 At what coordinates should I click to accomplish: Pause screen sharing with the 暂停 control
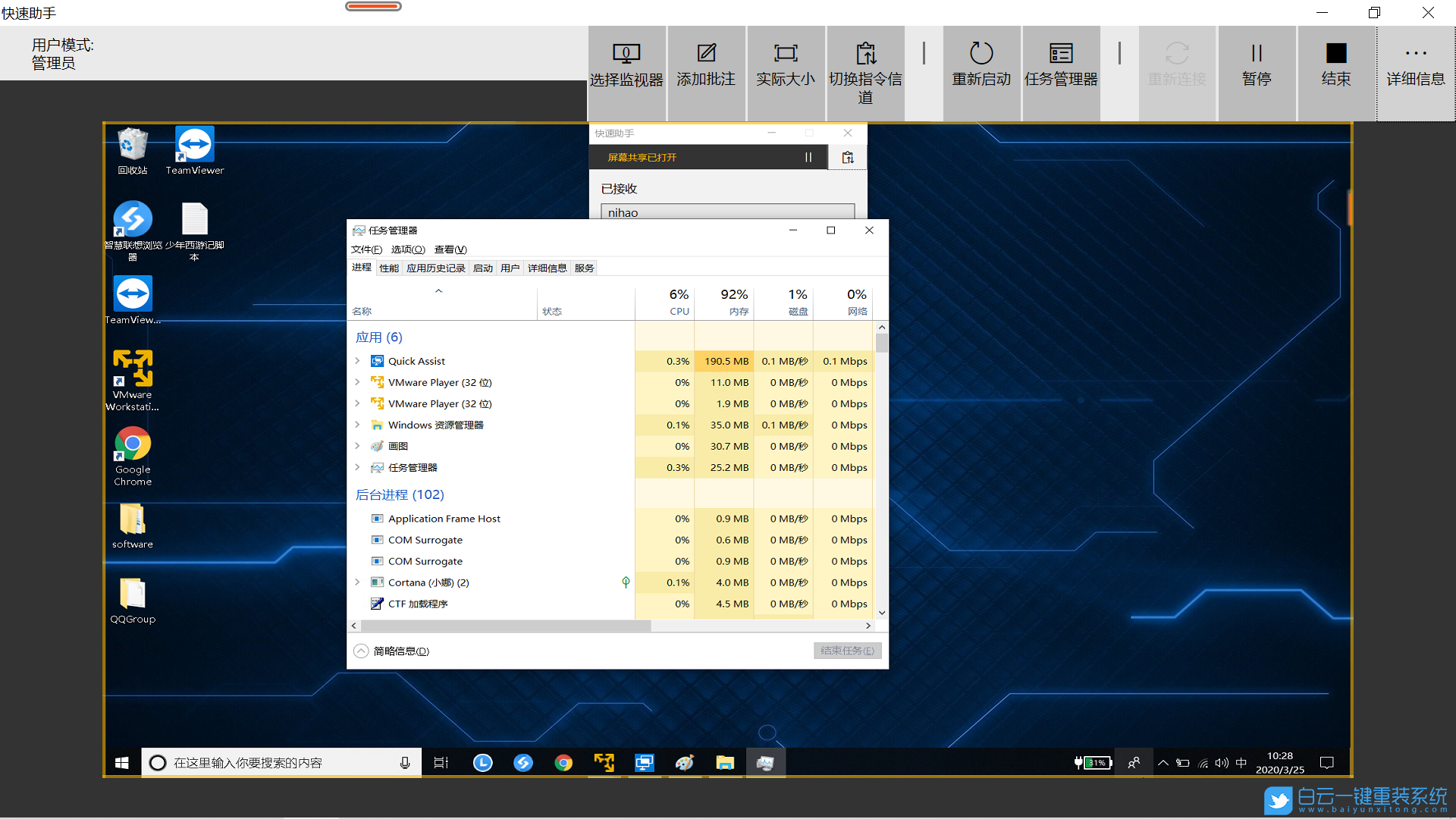point(1257,72)
